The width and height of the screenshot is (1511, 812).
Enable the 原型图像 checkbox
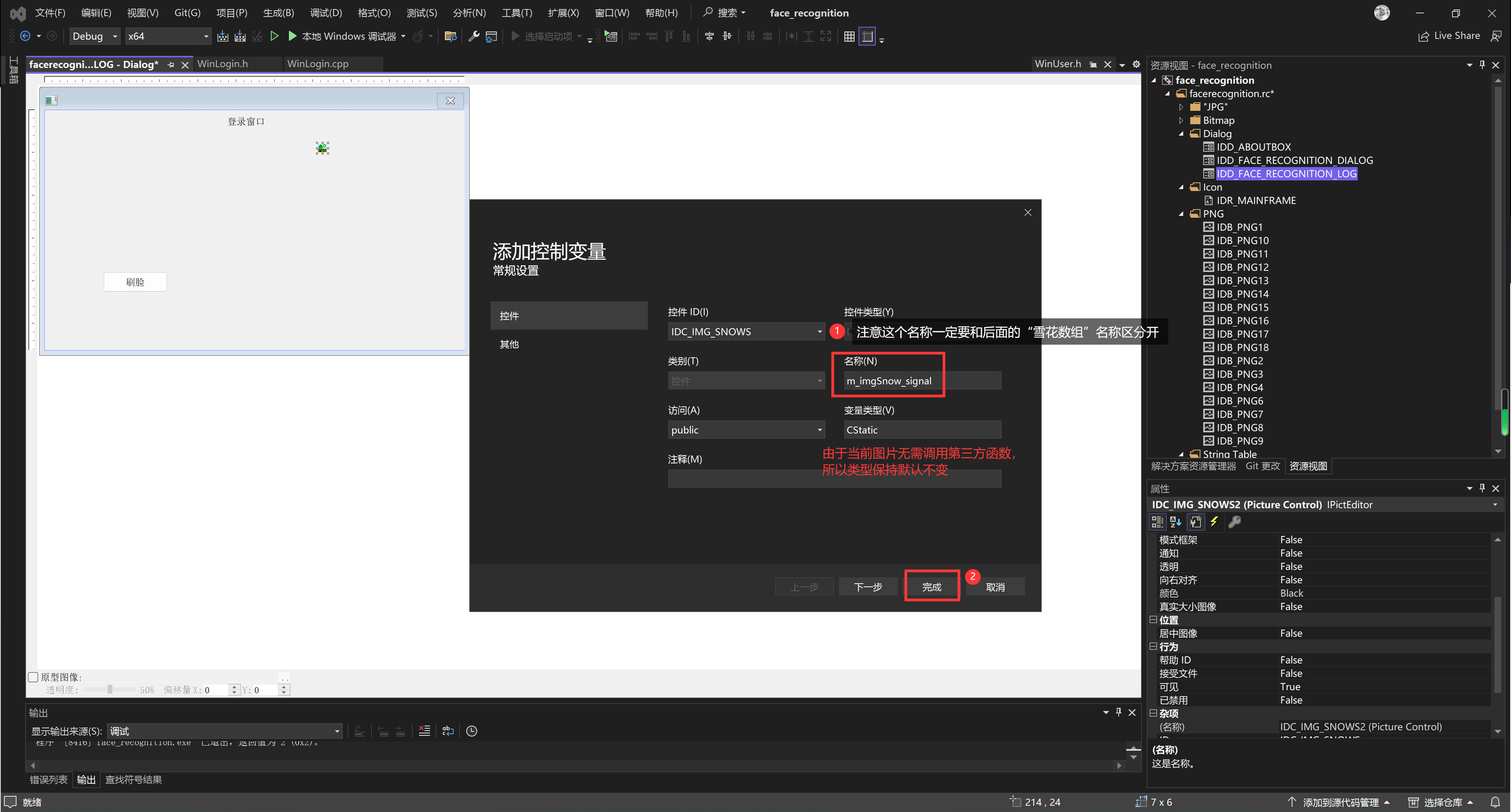click(33, 677)
